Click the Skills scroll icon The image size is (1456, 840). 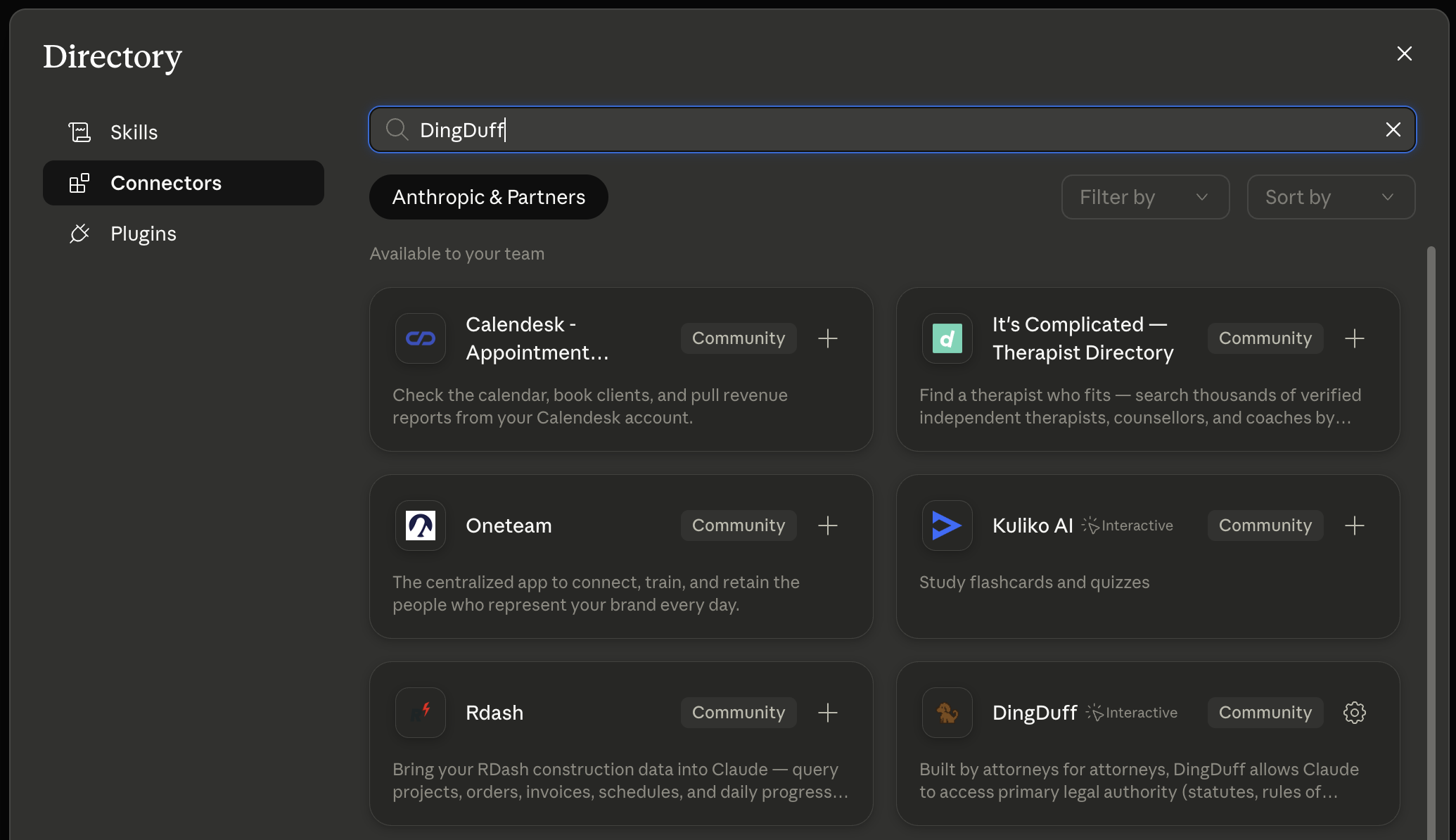[79, 132]
